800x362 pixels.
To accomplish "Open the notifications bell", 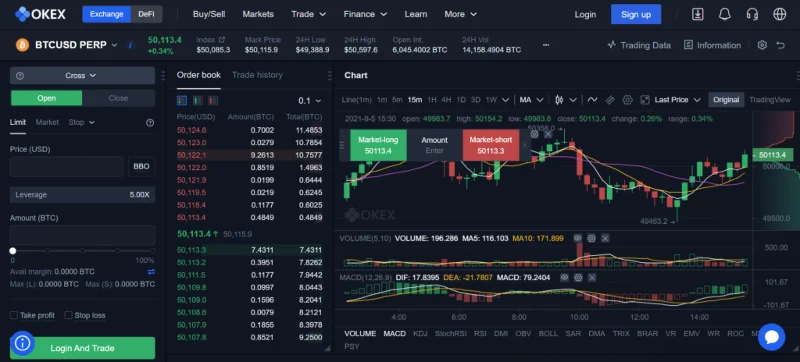I will click(x=724, y=14).
